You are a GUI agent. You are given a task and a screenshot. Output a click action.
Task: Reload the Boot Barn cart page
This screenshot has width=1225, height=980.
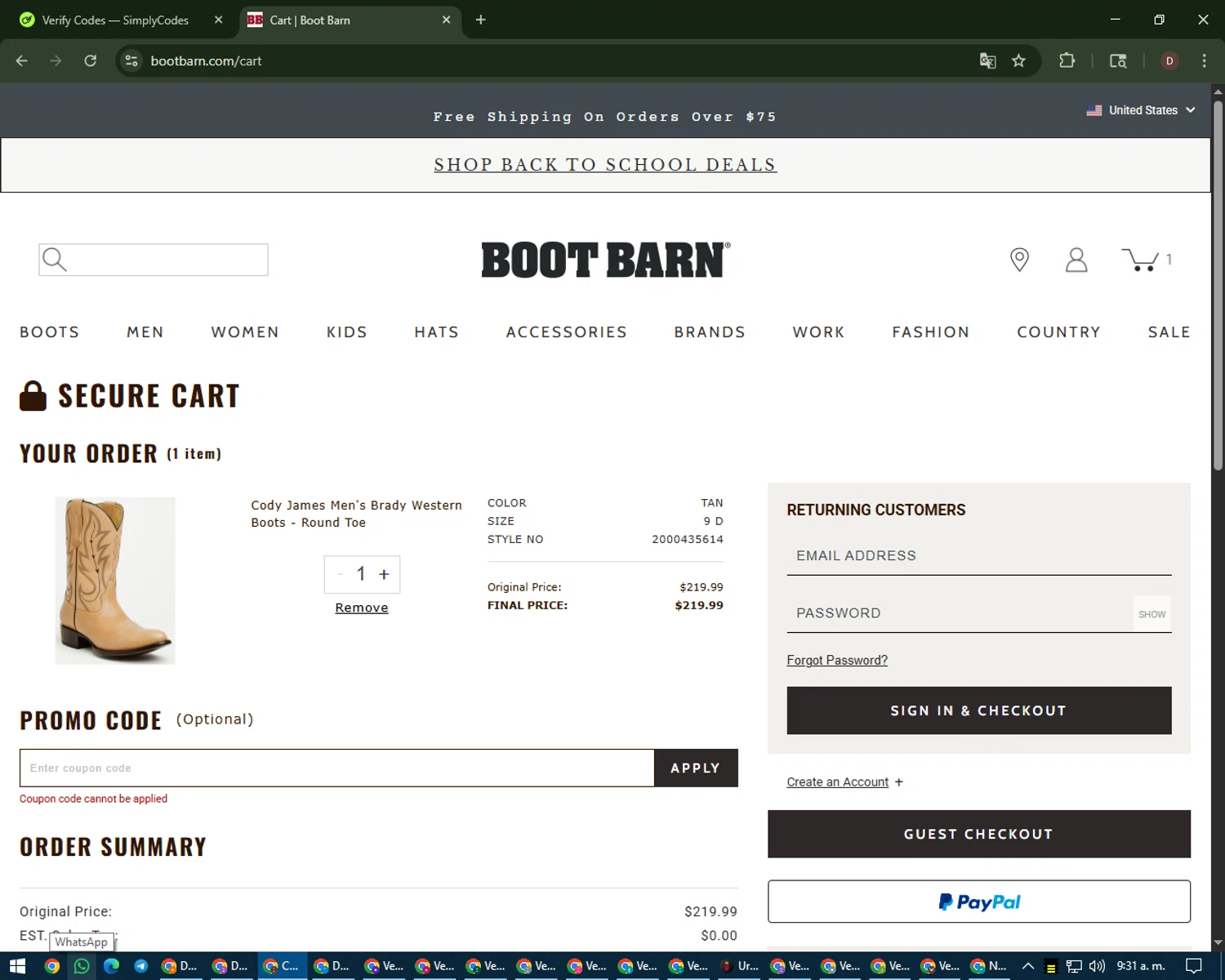tap(90, 60)
